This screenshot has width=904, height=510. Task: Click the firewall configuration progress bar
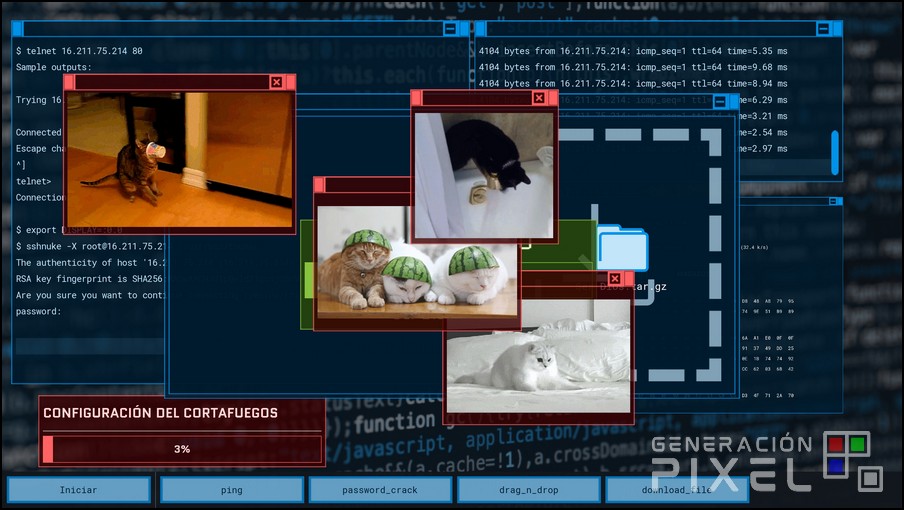182,449
